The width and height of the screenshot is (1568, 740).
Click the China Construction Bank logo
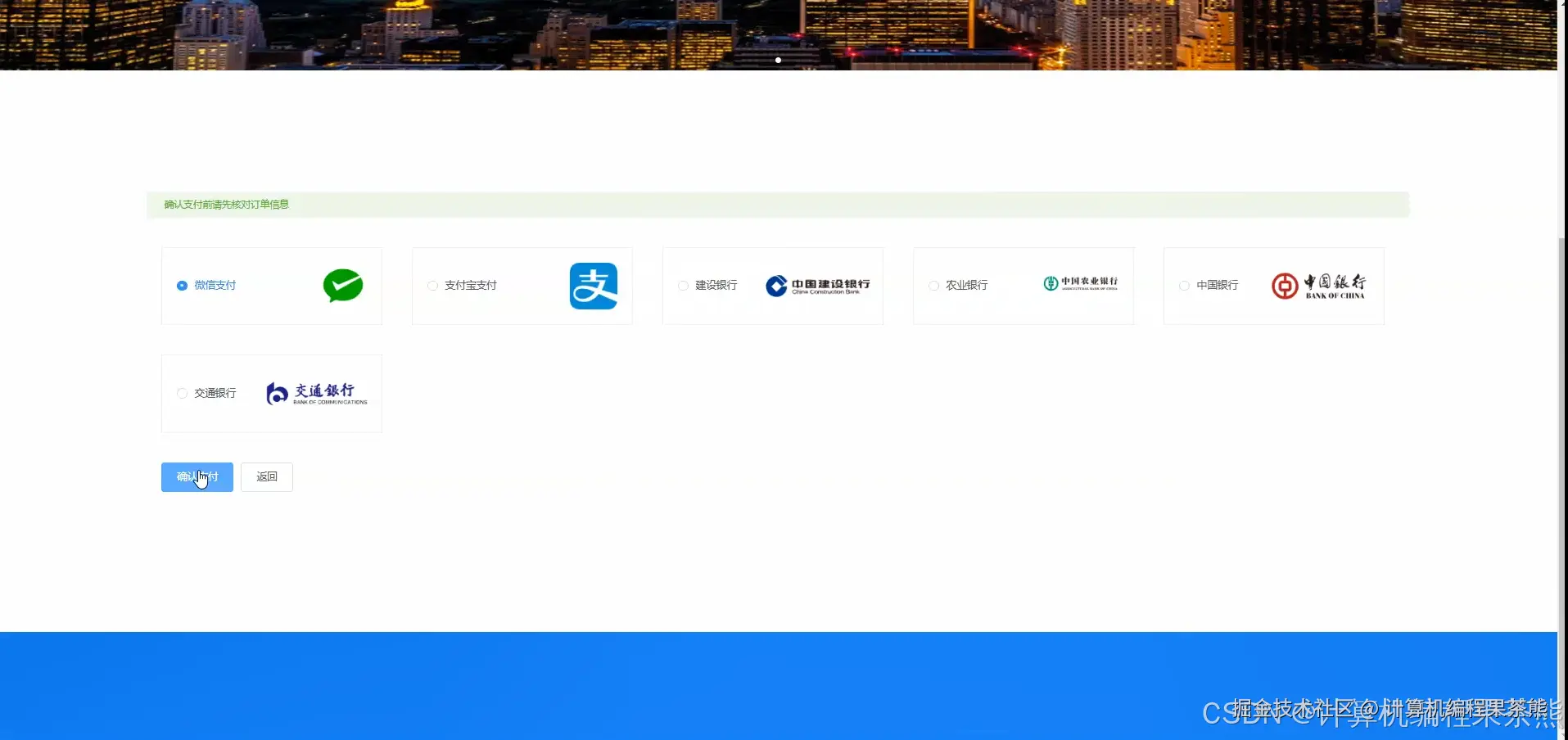coord(816,286)
